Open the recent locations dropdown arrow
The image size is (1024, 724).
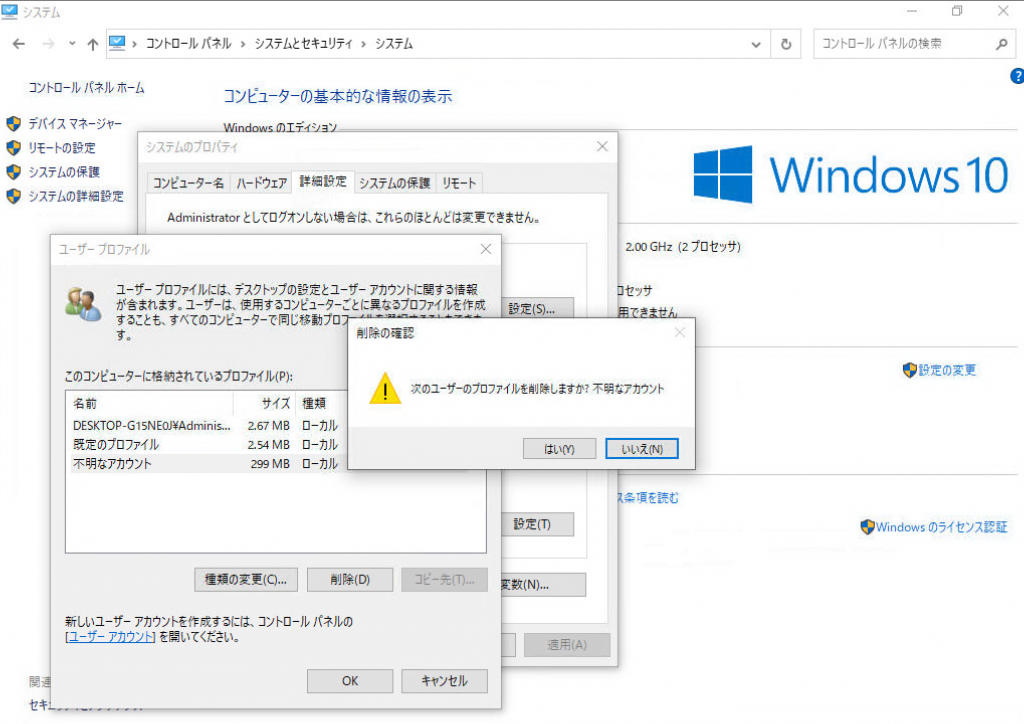coord(72,44)
